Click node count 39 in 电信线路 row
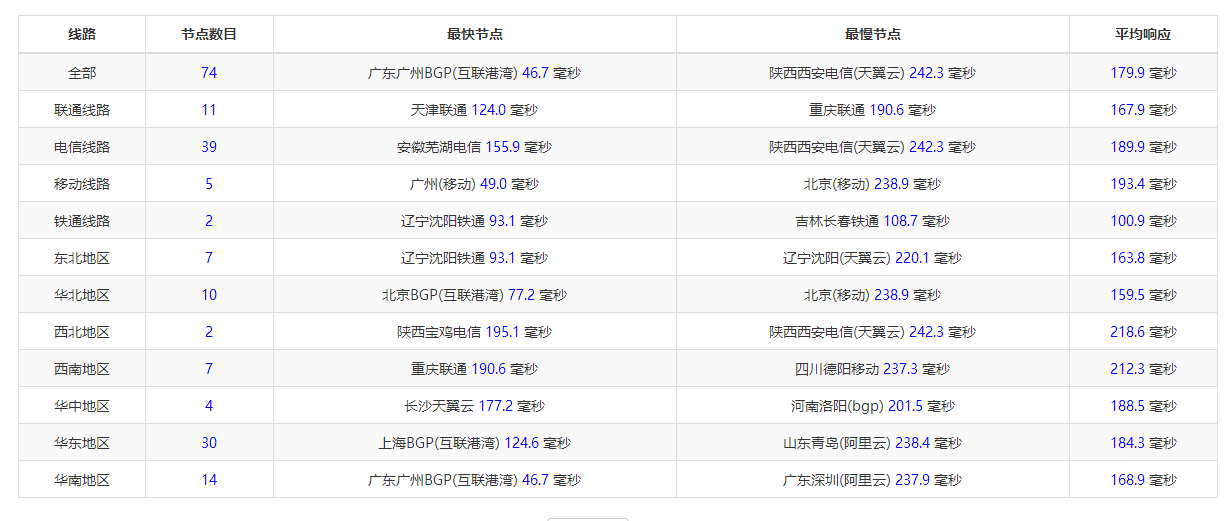The height and width of the screenshot is (521, 1228). click(209, 147)
